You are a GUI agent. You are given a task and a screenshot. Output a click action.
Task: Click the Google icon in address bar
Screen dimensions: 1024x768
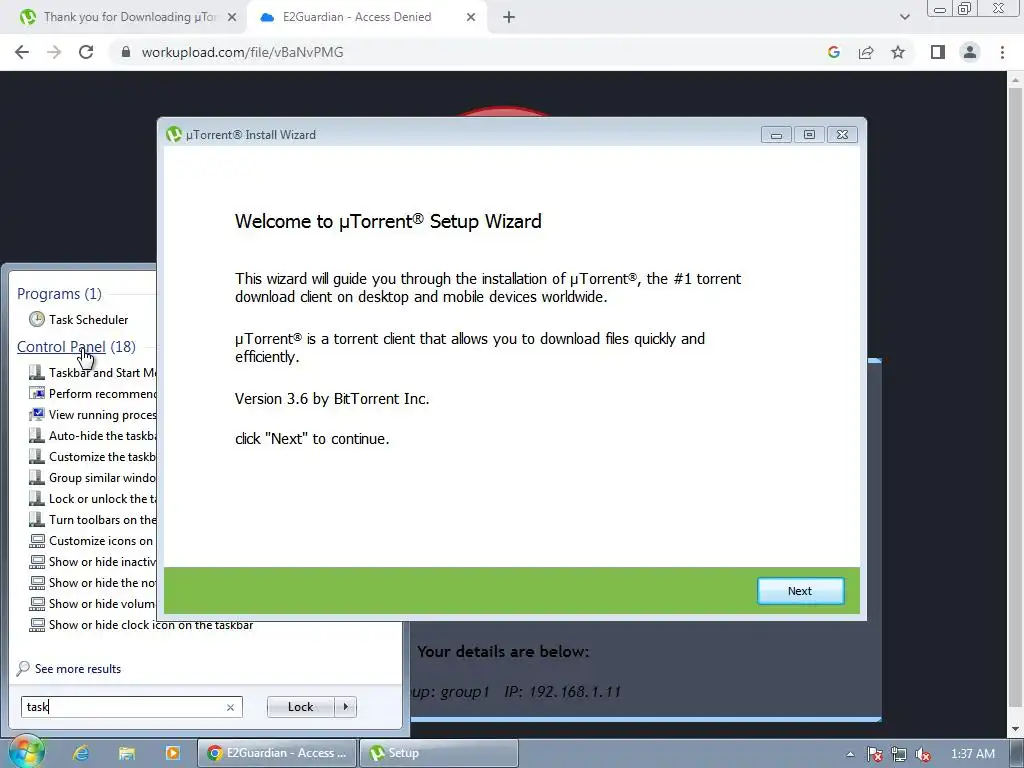tap(833, 52)
